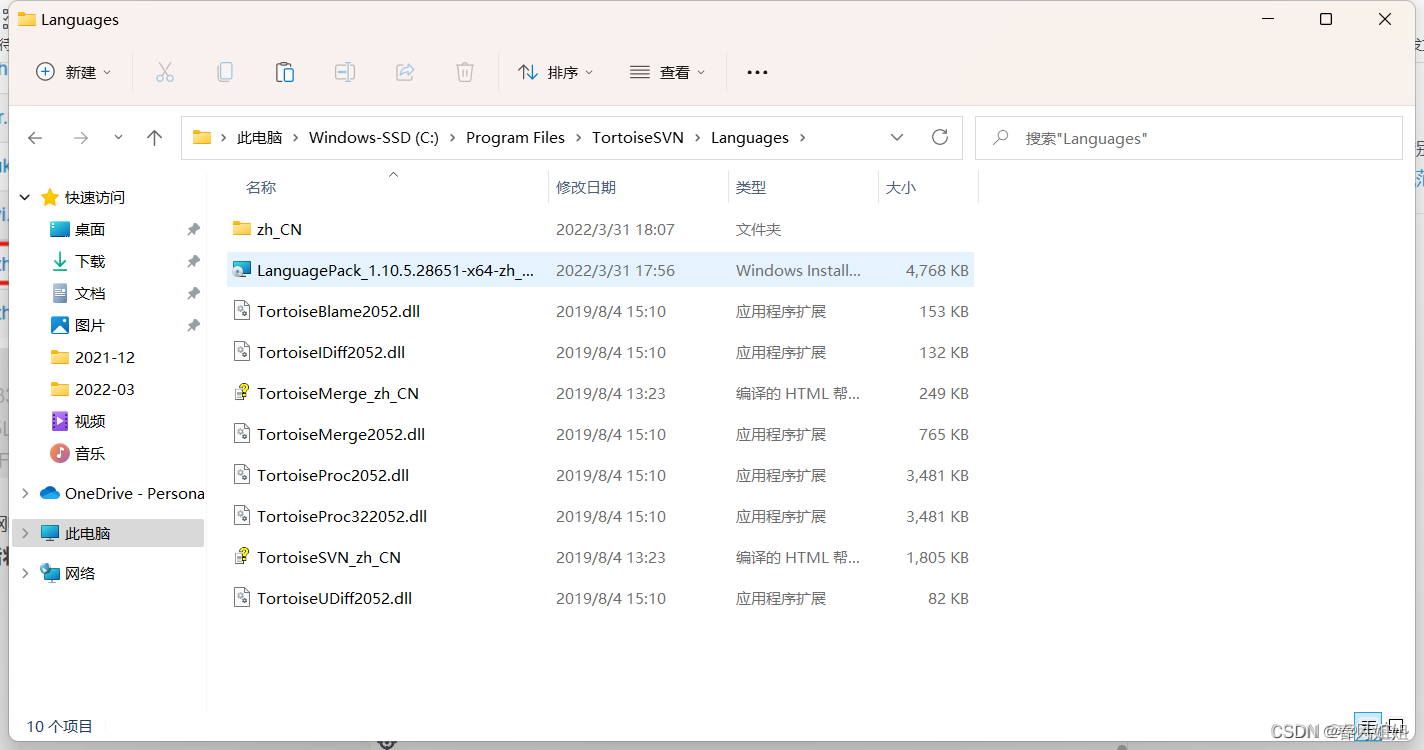Click the Cut scissors icon
This screenshot has height=750, width=1424.
[165, 72]
